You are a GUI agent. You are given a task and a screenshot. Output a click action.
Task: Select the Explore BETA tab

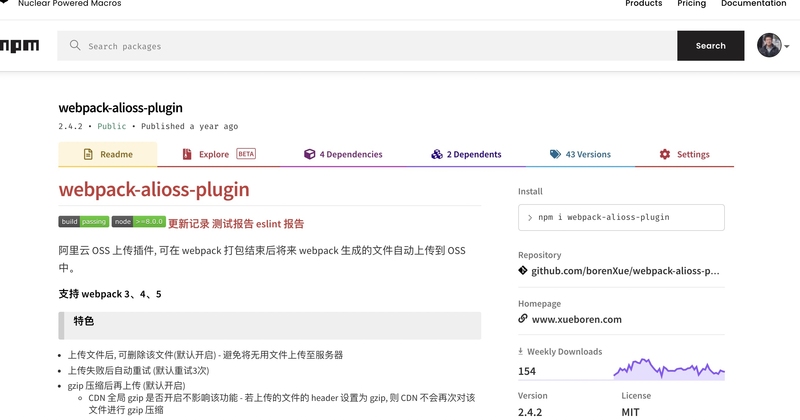point(218,154)
